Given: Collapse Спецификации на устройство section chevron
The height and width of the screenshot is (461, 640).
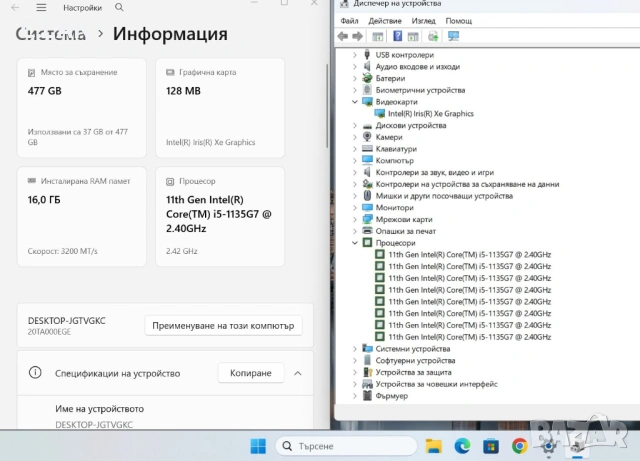Looking at the screenshot, I should 298,373.
